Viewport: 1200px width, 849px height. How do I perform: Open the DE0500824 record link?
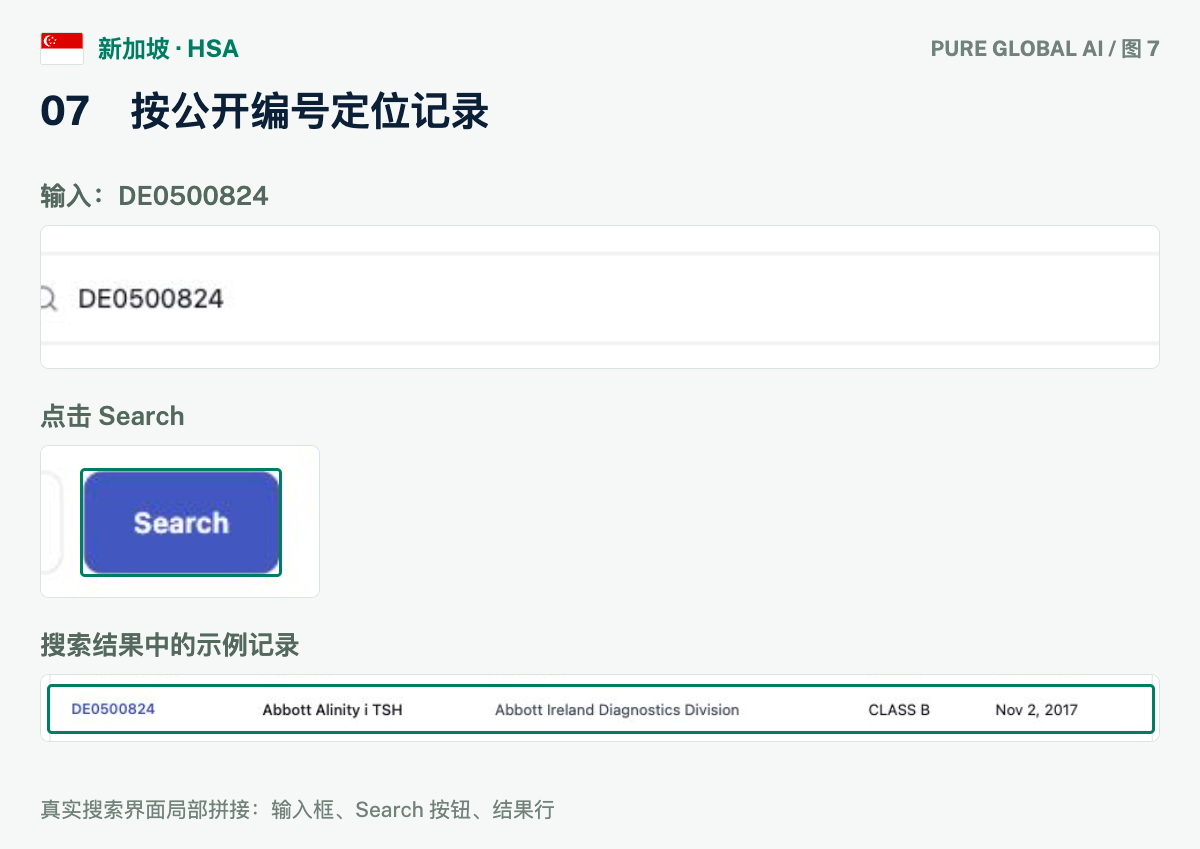pyautogui.click(x=113, y=709)
